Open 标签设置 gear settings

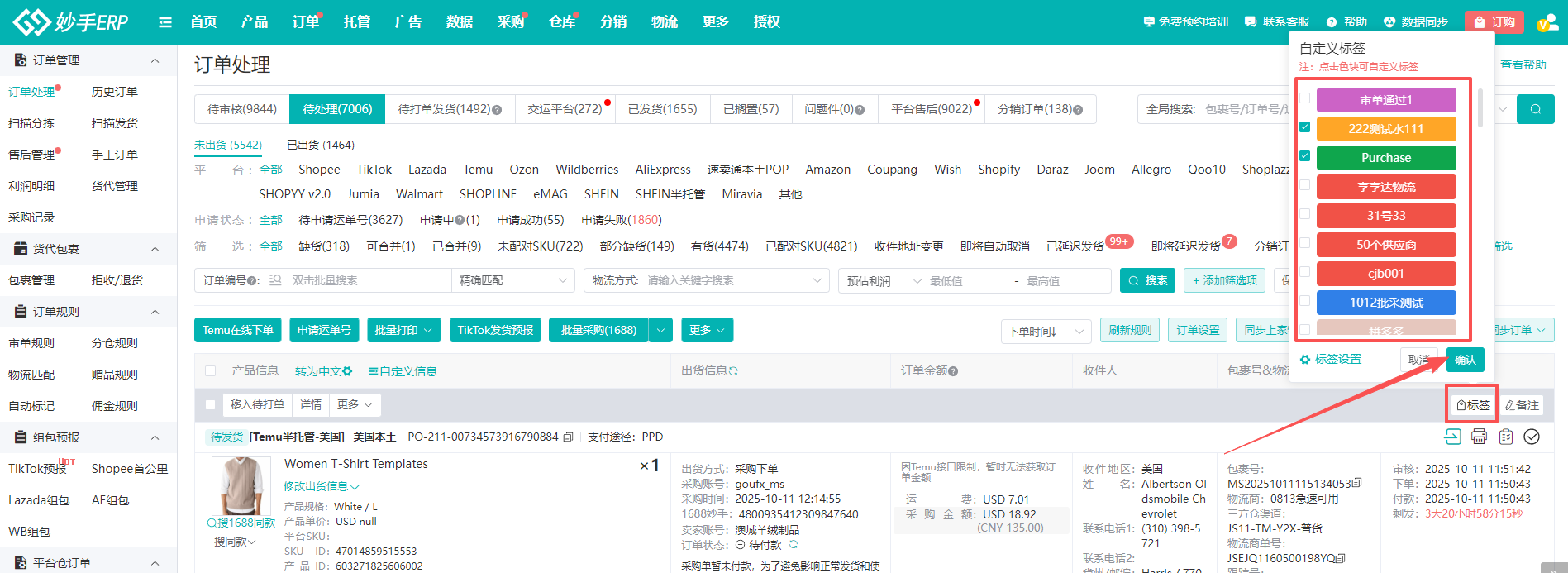click(x=1330, y=360)
